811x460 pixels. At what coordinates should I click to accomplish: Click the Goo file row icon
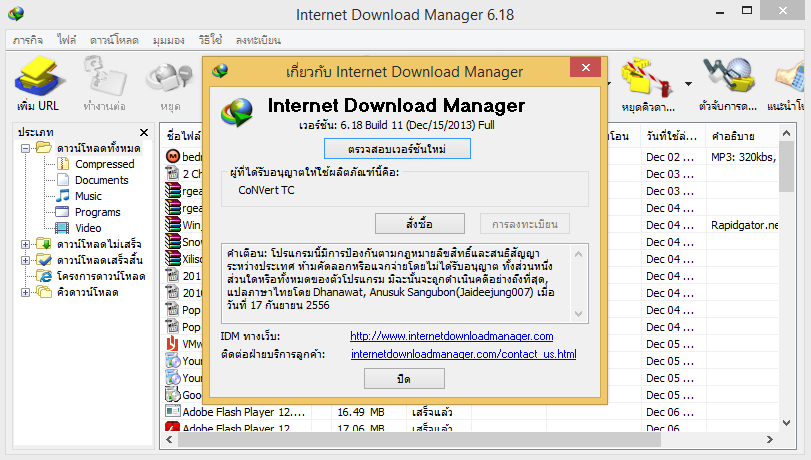(x=172, y=395)
